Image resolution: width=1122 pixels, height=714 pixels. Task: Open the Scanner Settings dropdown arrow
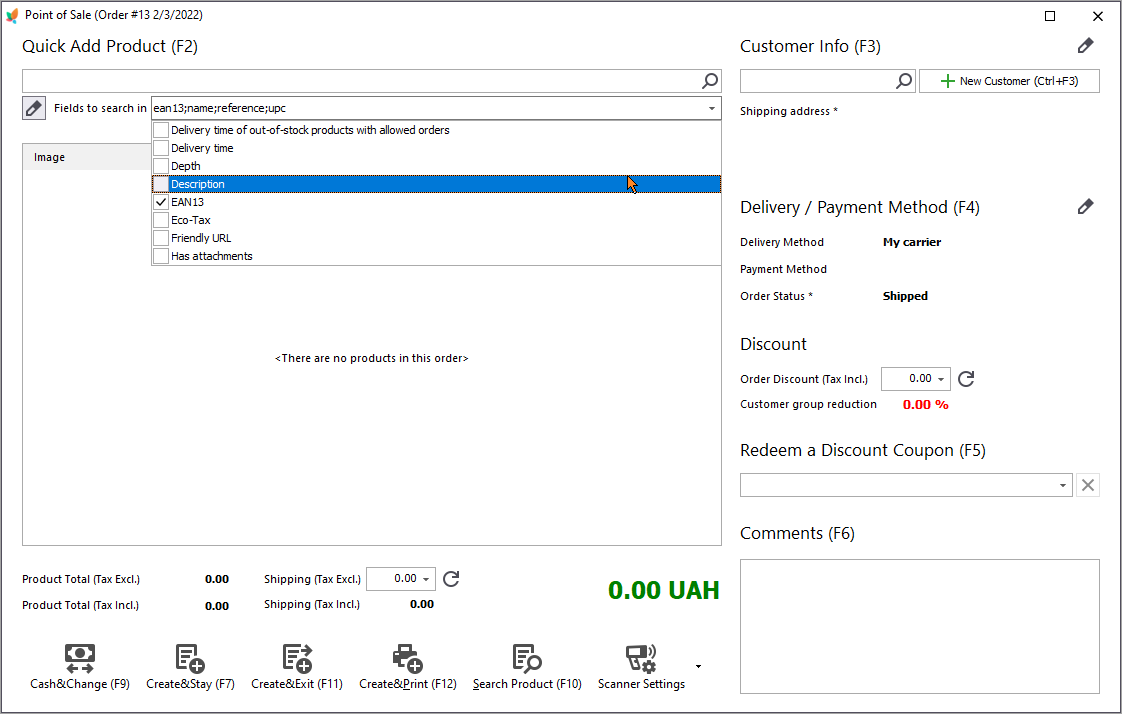tap(698, 666)
